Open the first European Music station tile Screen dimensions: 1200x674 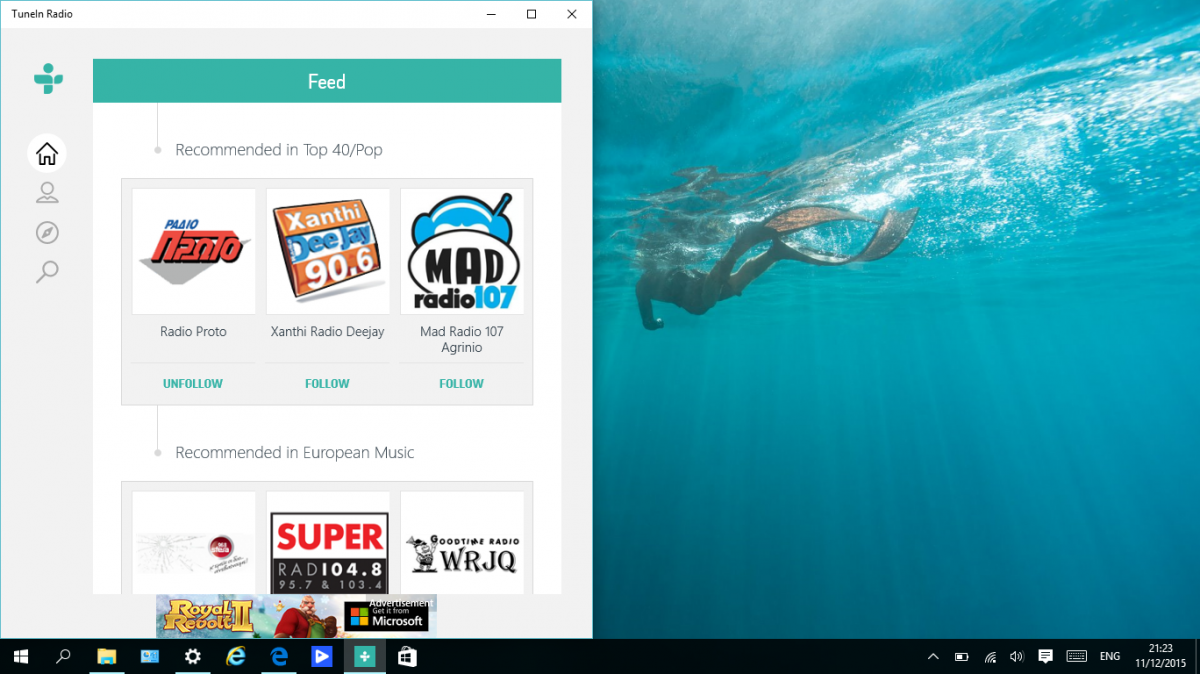coord(194,543)
